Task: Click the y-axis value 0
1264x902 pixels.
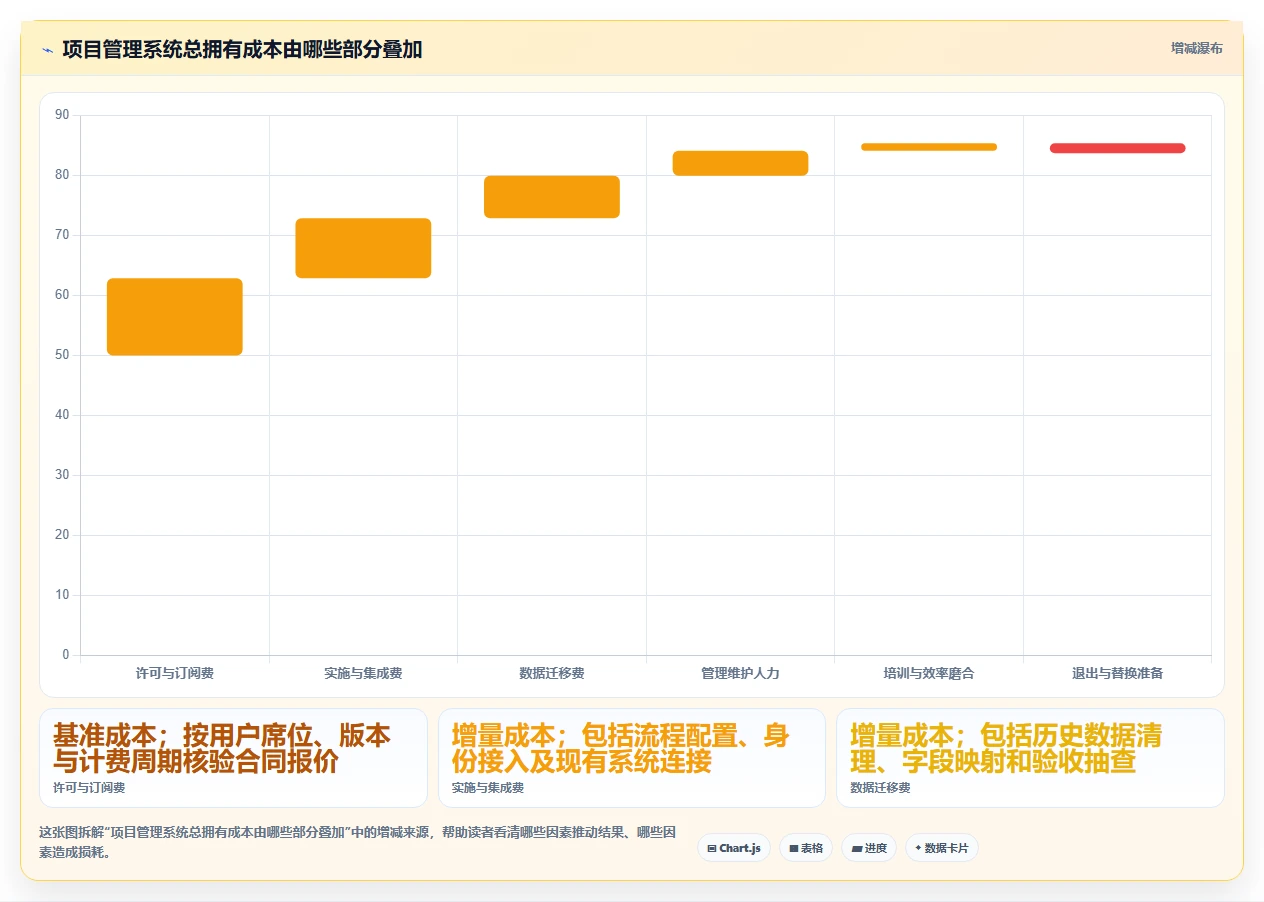Action: click(x=66, y=655)
